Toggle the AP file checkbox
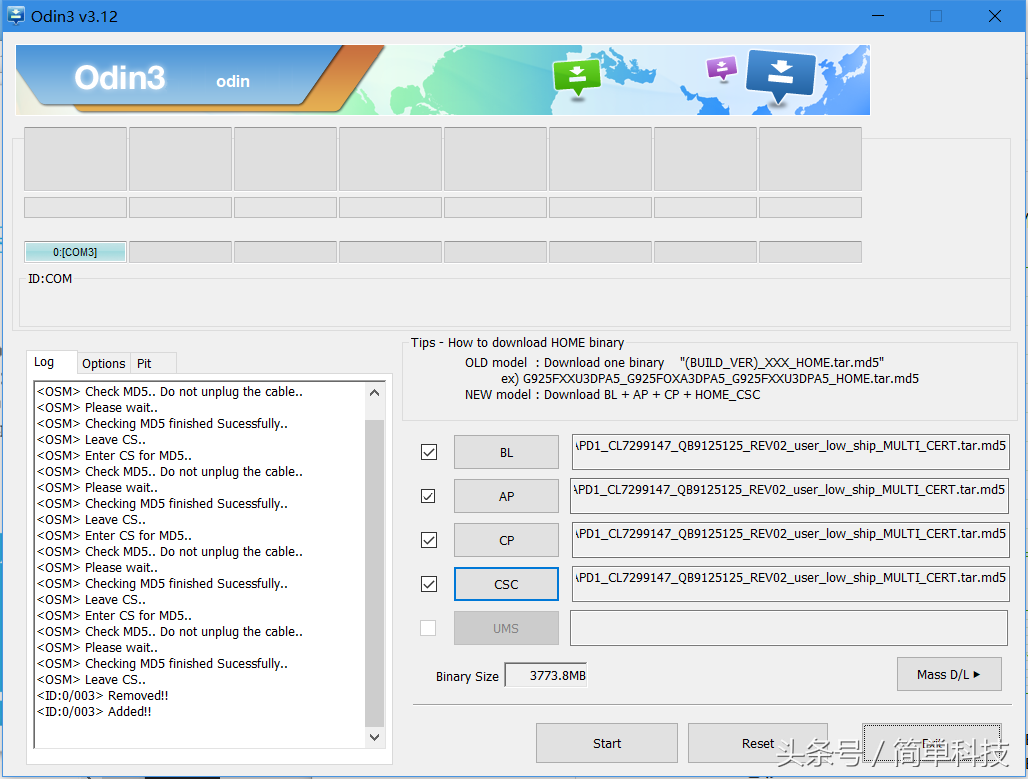The image size is (1028, 779). 429,496
